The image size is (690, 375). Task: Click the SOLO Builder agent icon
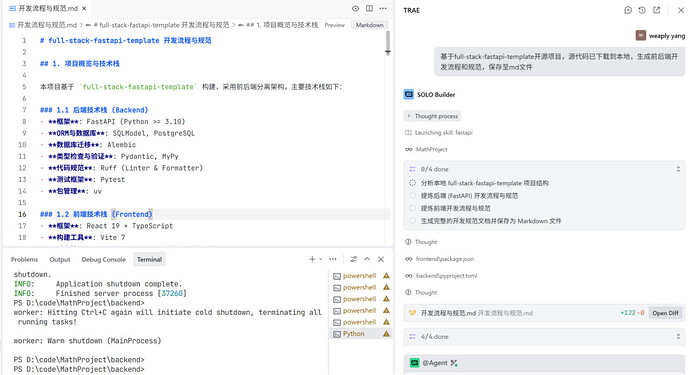coord(409,94)
